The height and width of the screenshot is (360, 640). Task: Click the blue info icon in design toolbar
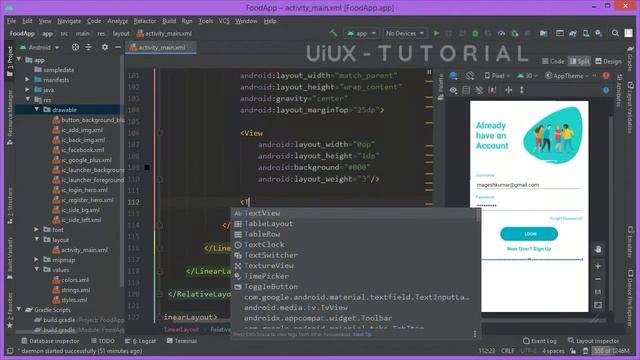pyautogui.click(x=606, y=90)
